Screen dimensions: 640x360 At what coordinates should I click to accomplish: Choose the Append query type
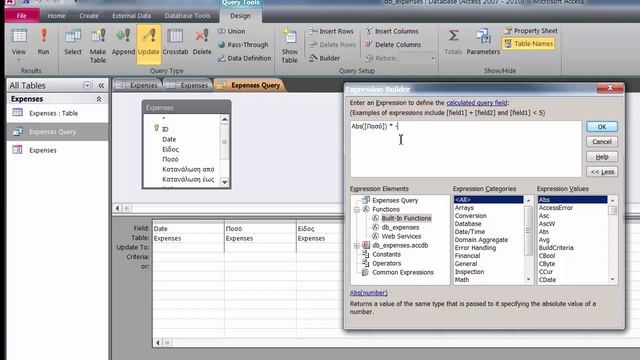coord(123,42)
